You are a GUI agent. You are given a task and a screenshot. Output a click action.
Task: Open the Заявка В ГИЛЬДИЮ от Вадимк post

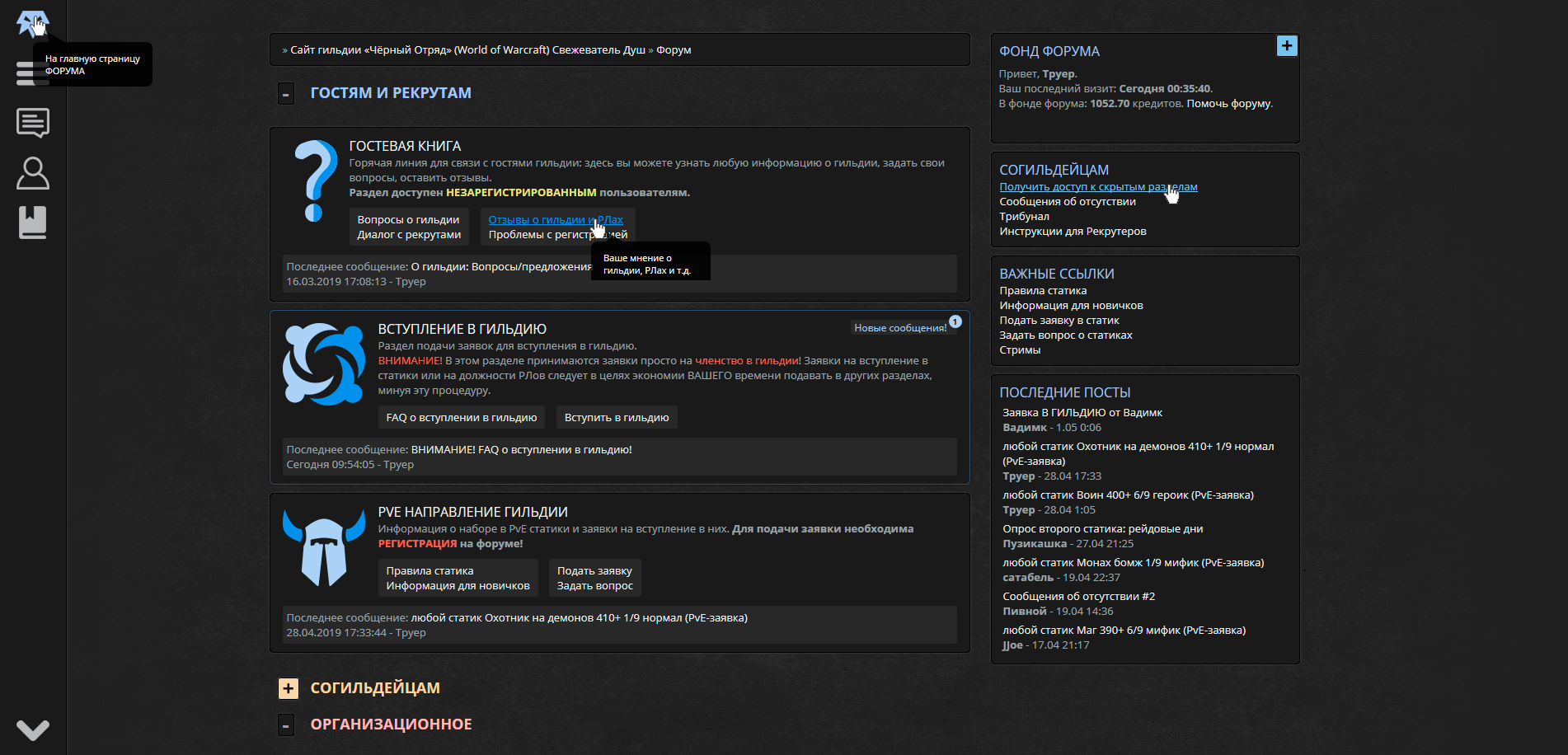point(1082,413)
